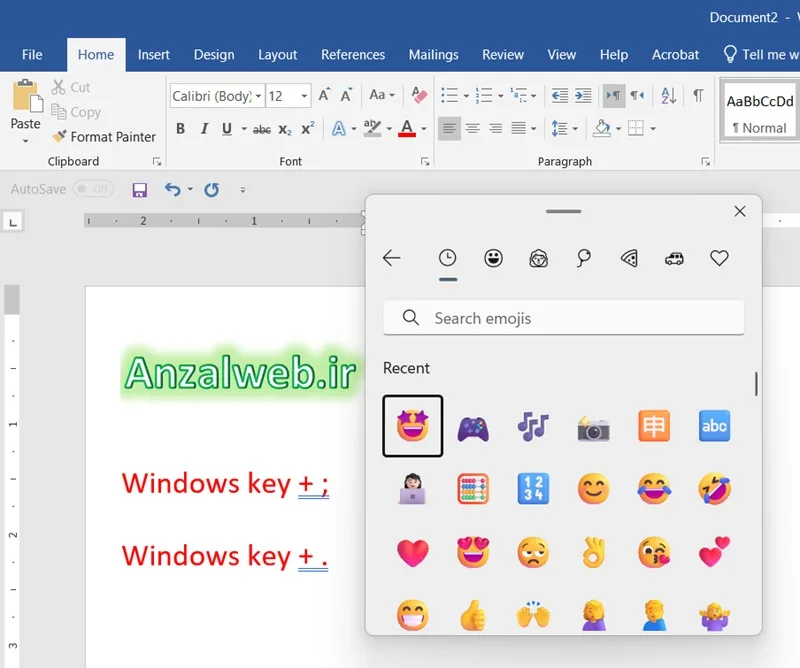Switch to the Insert tab

tap(154, 55)
